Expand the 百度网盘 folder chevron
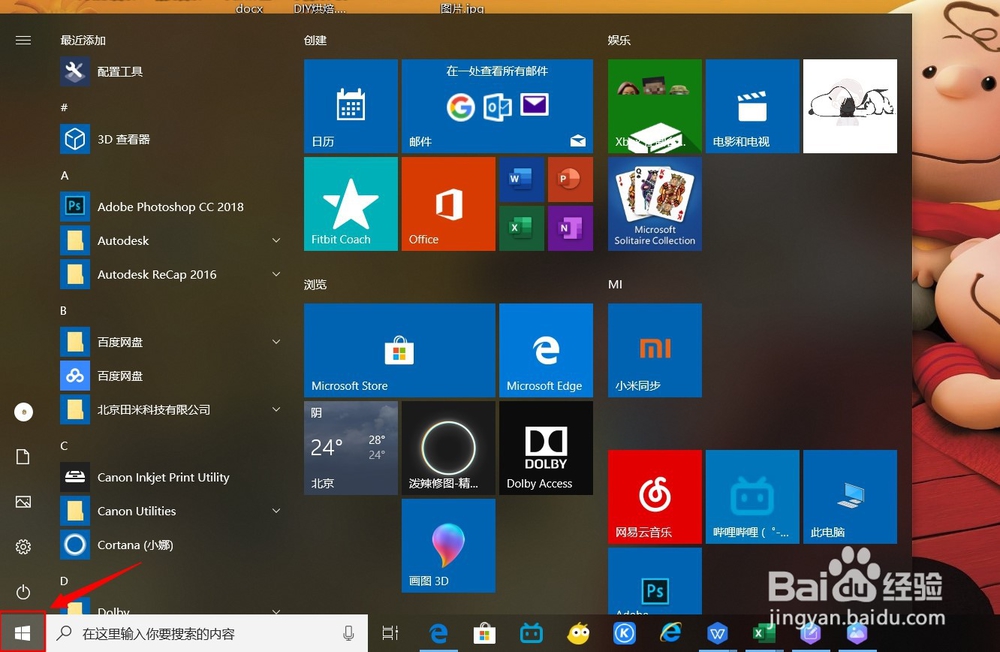Image resolution: width=1000 pixels, height=652 pixels. click(276, 342)
